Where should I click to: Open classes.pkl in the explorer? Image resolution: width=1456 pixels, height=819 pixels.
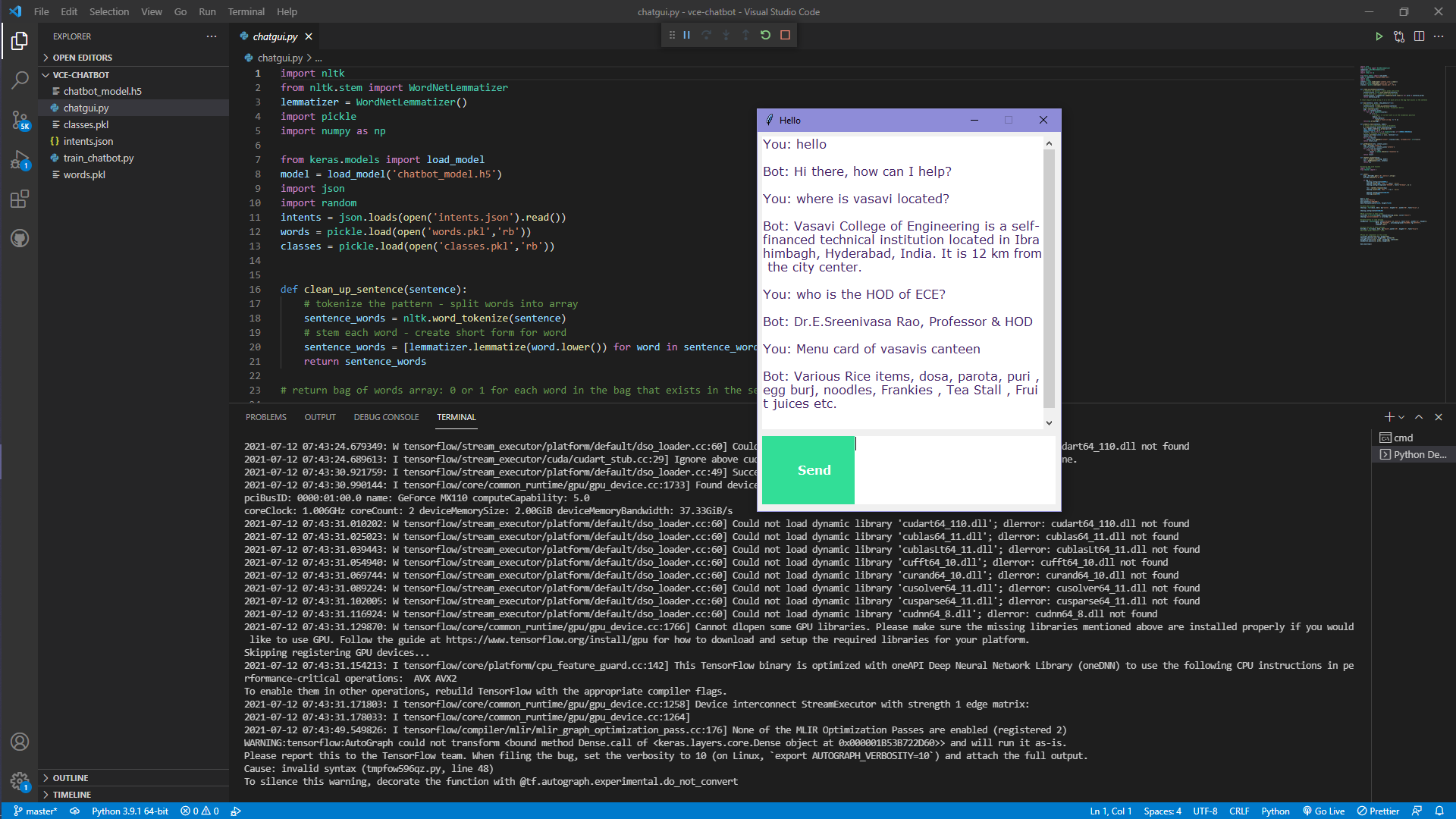tap(133, 124)
